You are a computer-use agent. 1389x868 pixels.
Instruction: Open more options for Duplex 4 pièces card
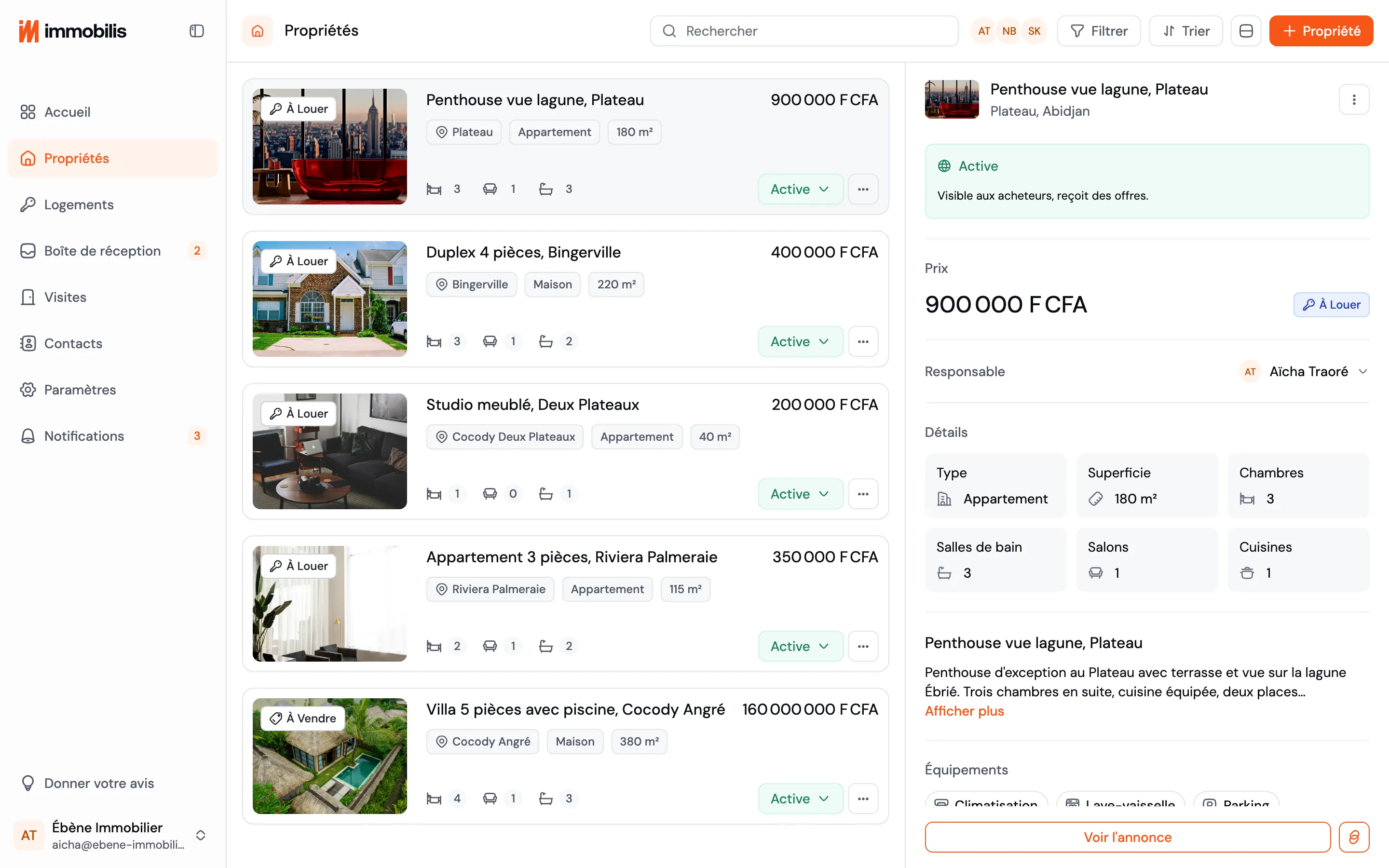click(x=863, y=341)
